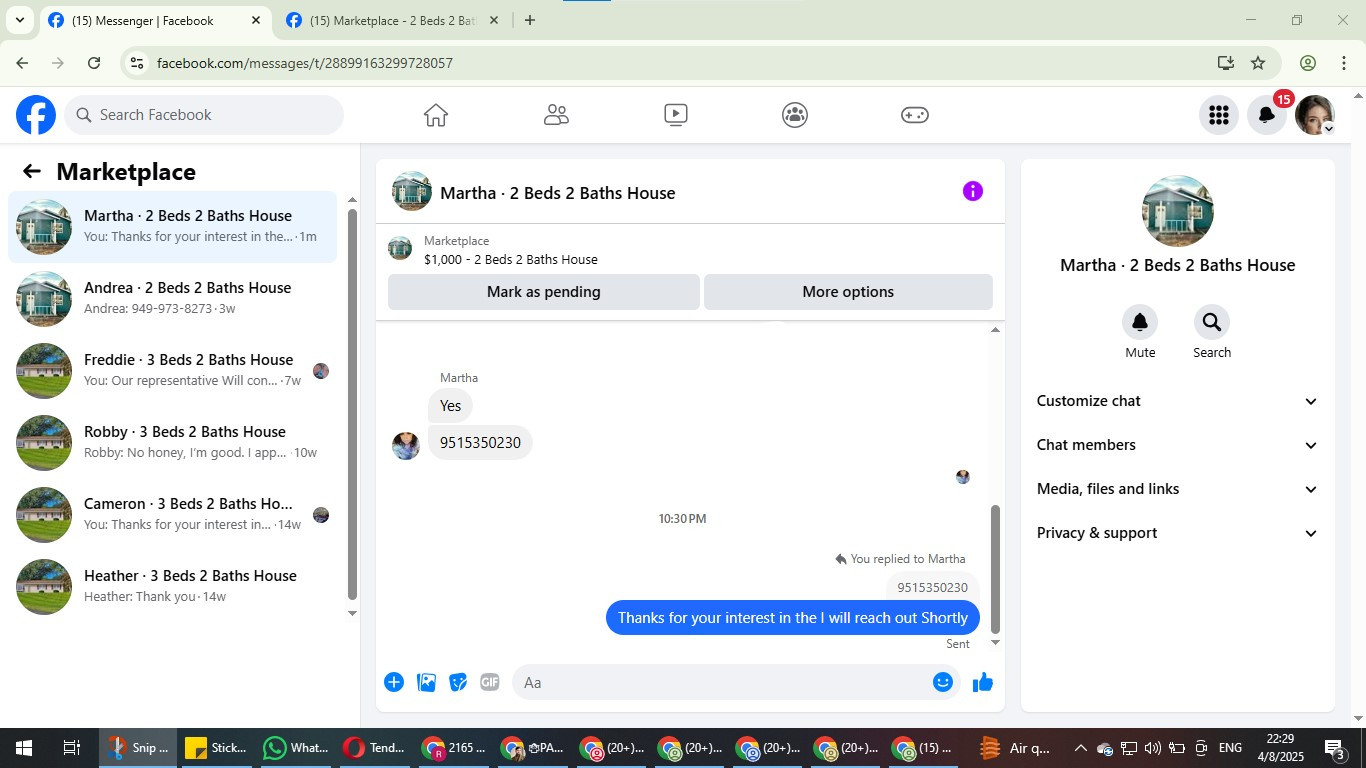
Task: Open Martha 2 Beds 2 Baths conversation
Action: (172, 227)
